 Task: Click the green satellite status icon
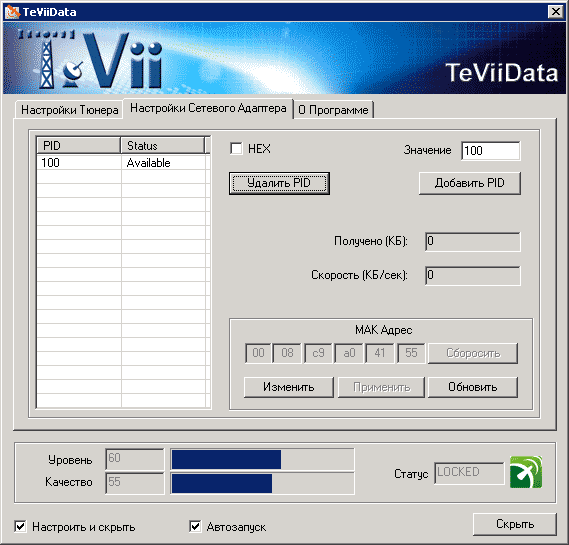pyautogui.click(x=526, y=472)
